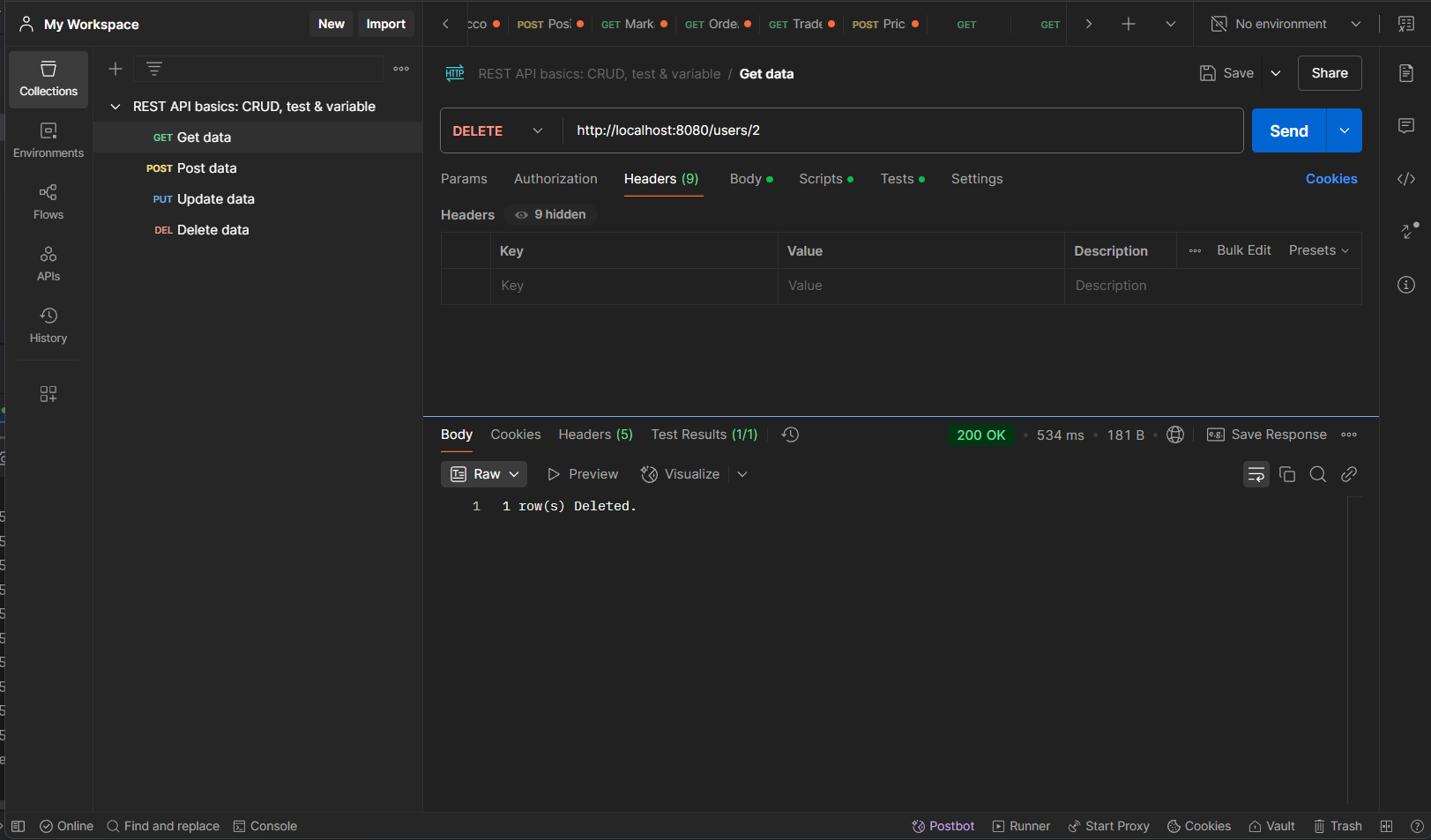The width and height of the screenshot is (1431, 840).
Task: Open the Cookies link beside request tabs
Action: point(1331,179)
